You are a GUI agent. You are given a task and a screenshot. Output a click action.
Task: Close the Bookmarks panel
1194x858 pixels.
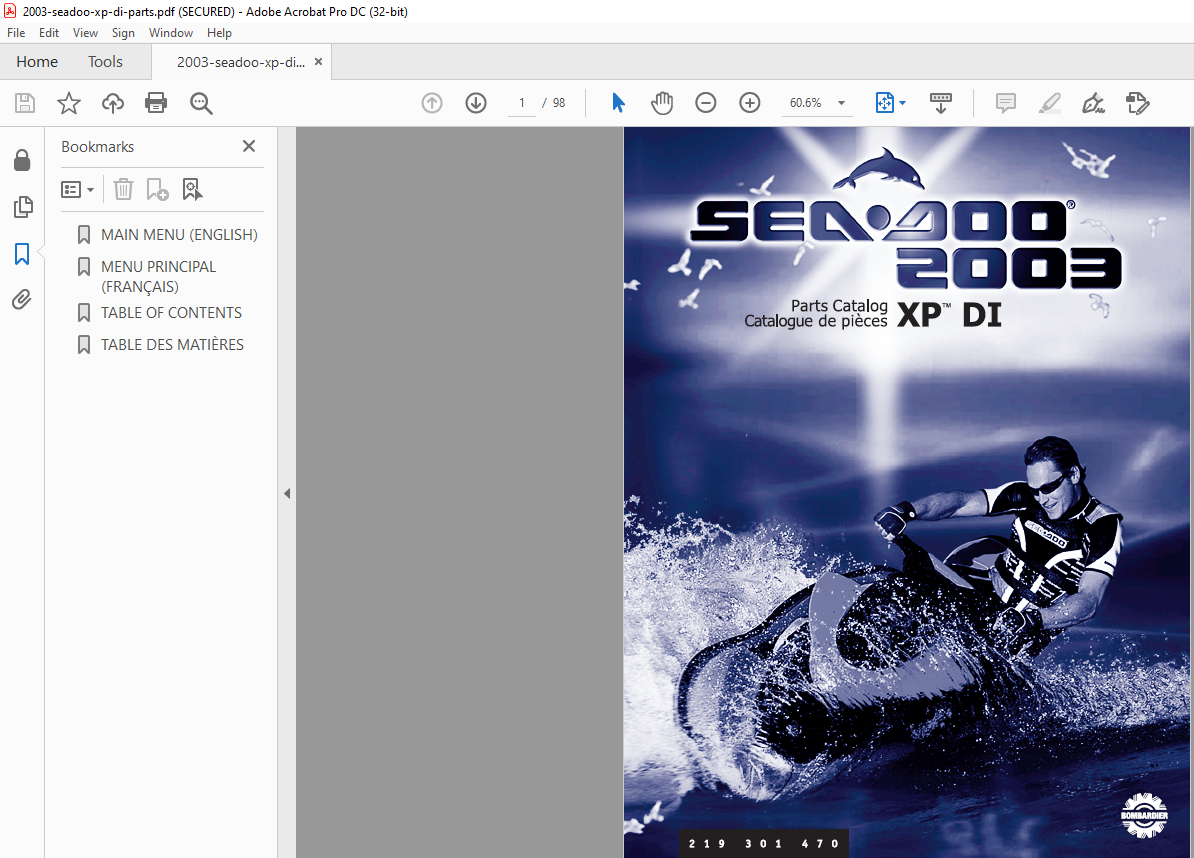[x=249, y=146]
